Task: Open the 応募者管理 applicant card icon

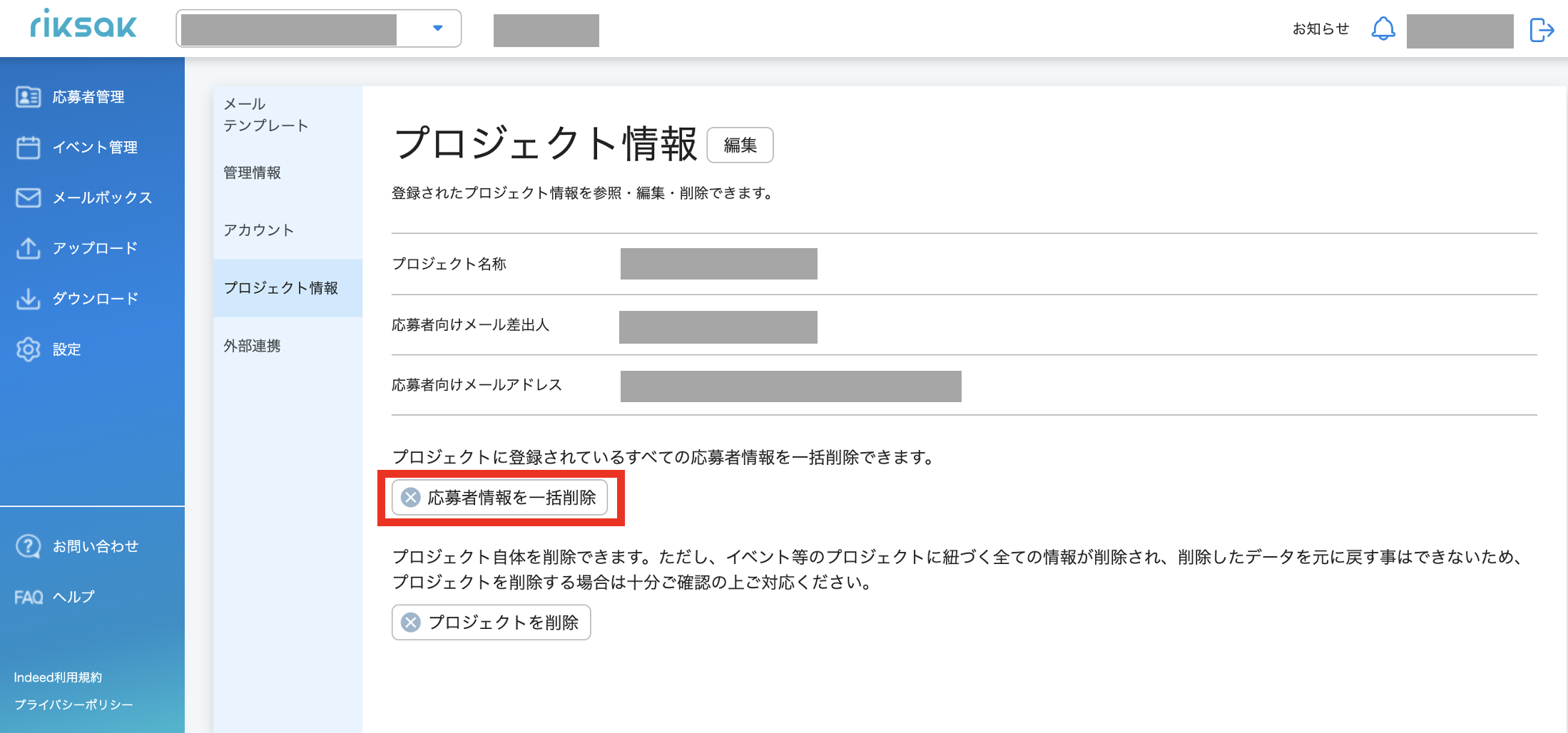Action: (x=28, y=96)
